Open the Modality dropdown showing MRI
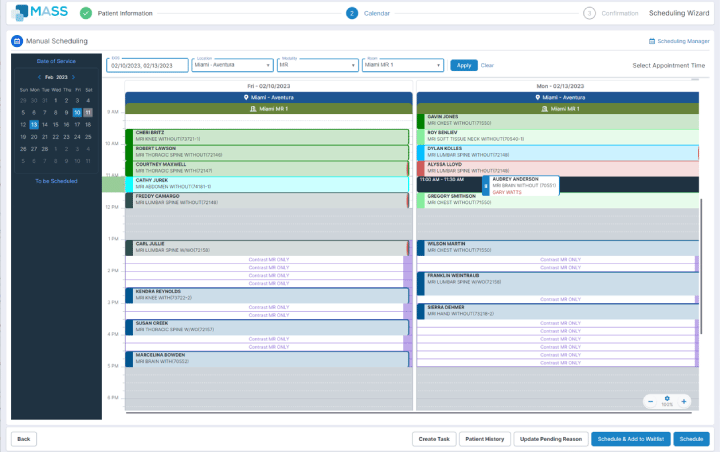Screen dimensions: 720x452 [x=316, y=65]
